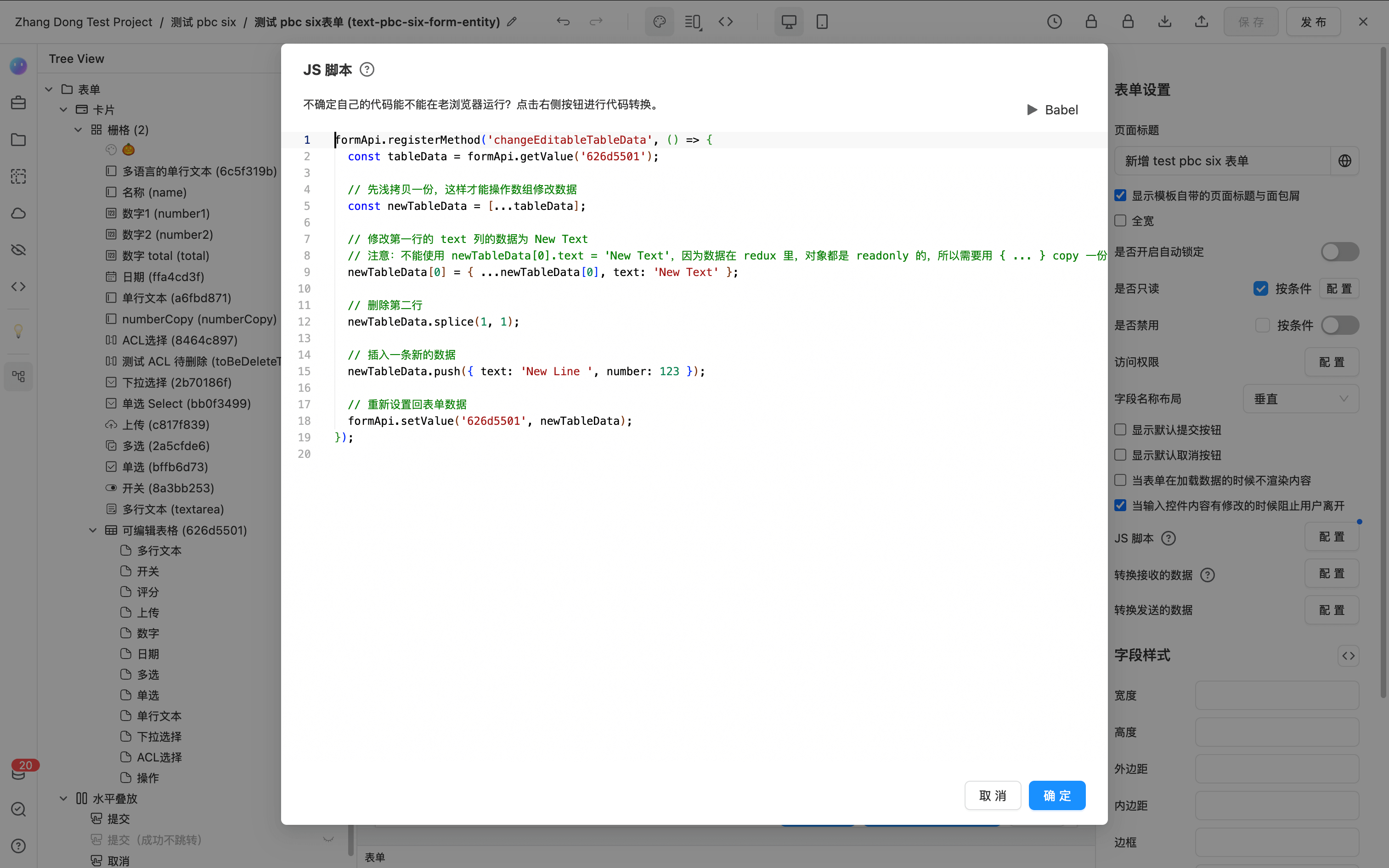Select 多行文本 (textarea) tree item

[173, 509]
